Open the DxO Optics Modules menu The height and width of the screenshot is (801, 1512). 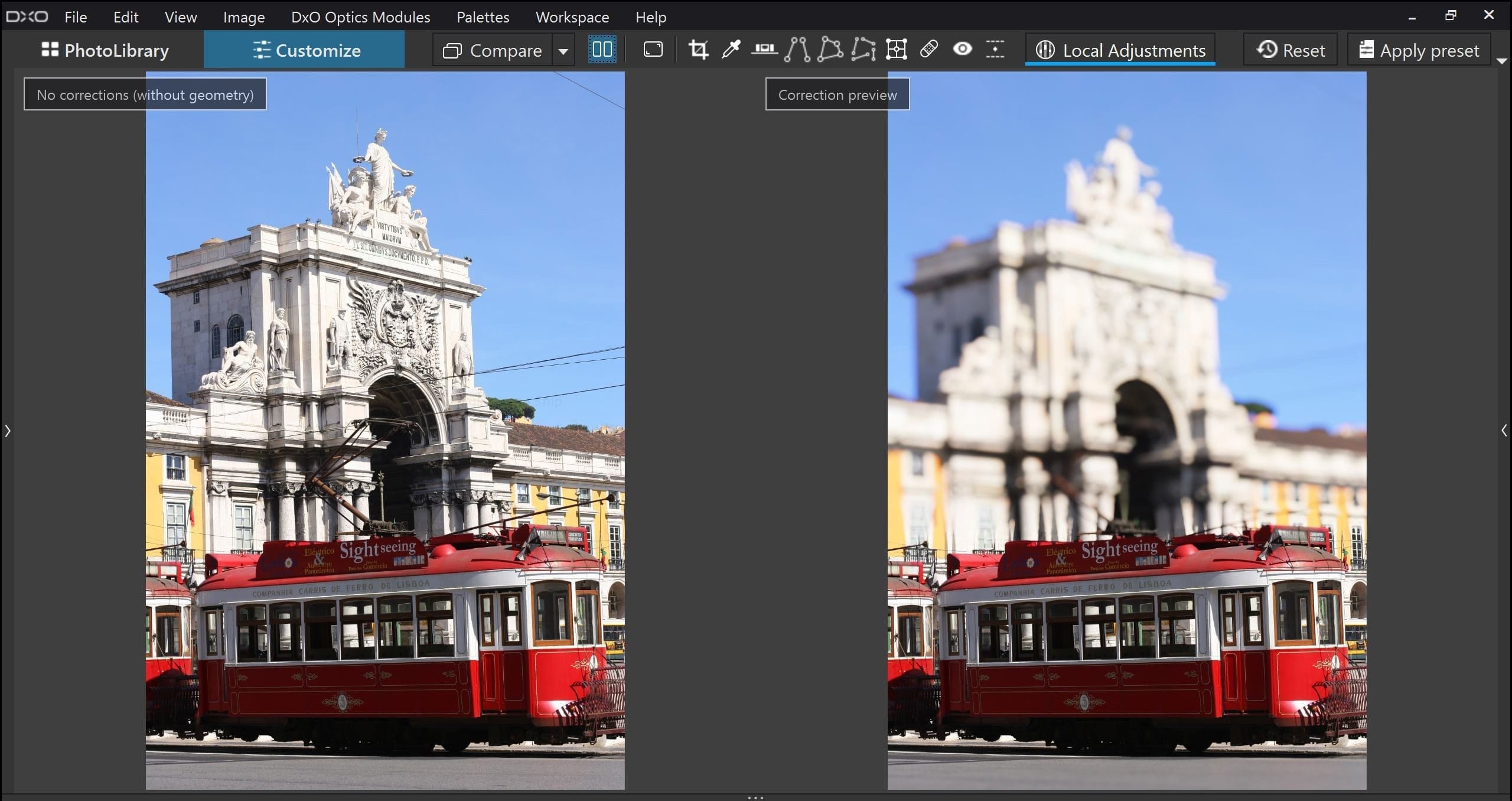pos(361,17)
